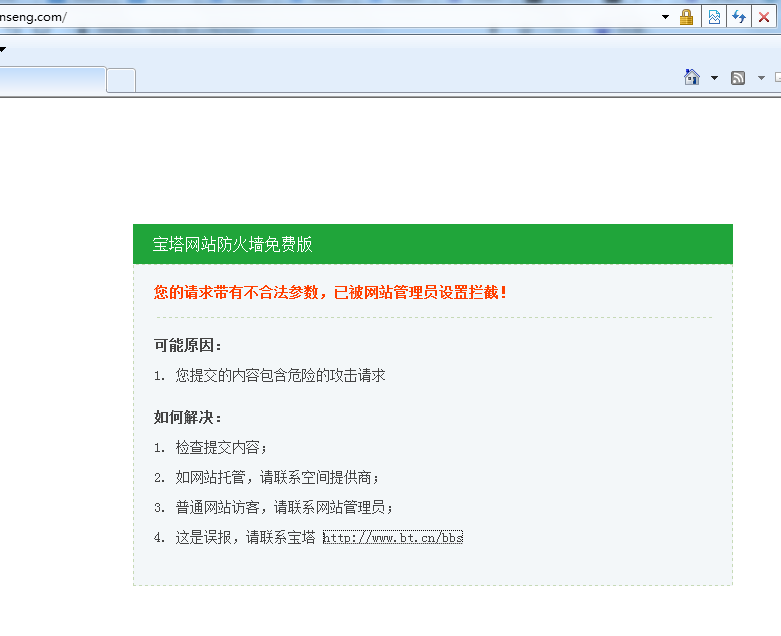Click the heading 可能原因
This screenshot has width=781, height=636.
[187, 345]
